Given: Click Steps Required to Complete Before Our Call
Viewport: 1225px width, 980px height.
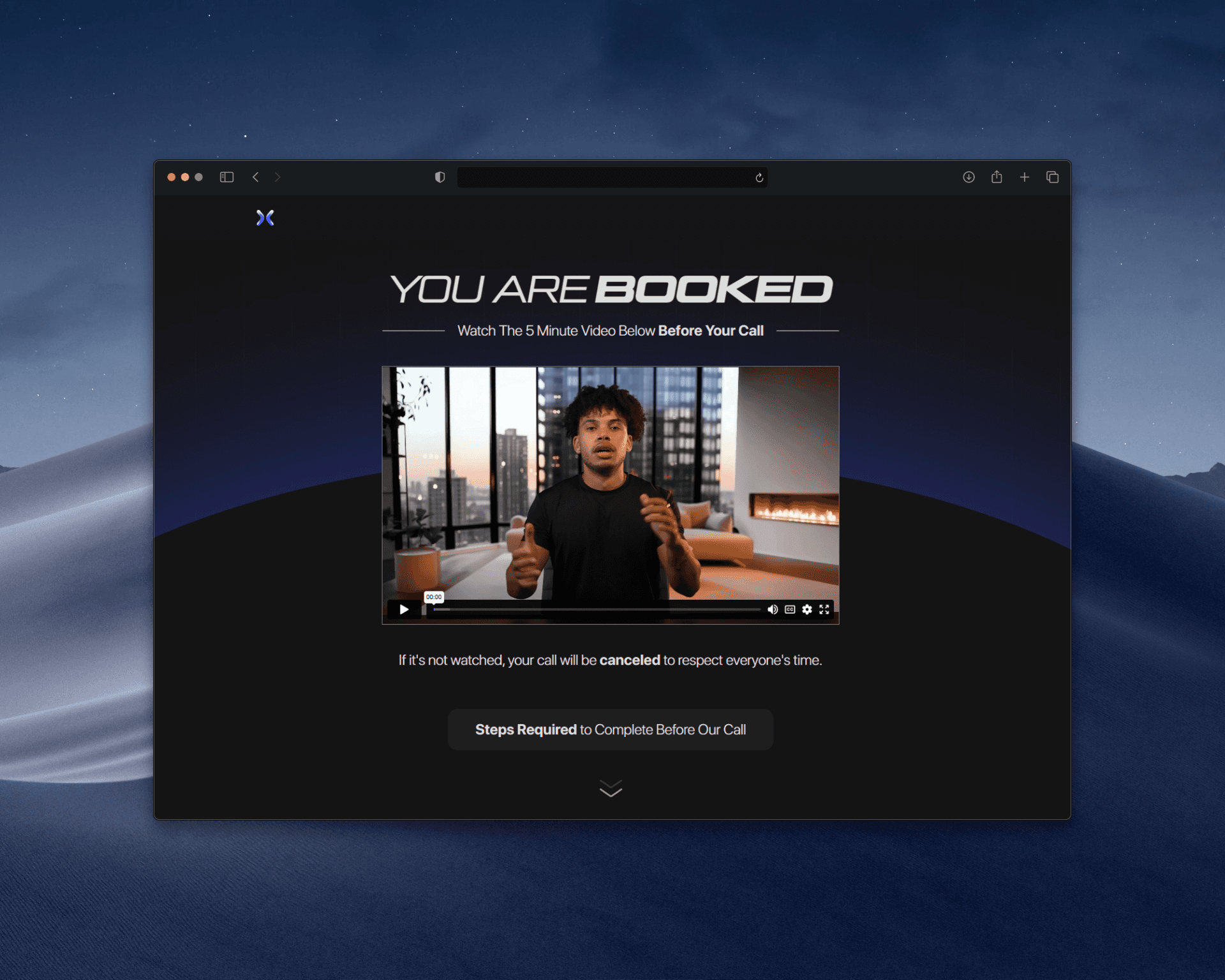Looking at the screenshot, I should (611, 729).
